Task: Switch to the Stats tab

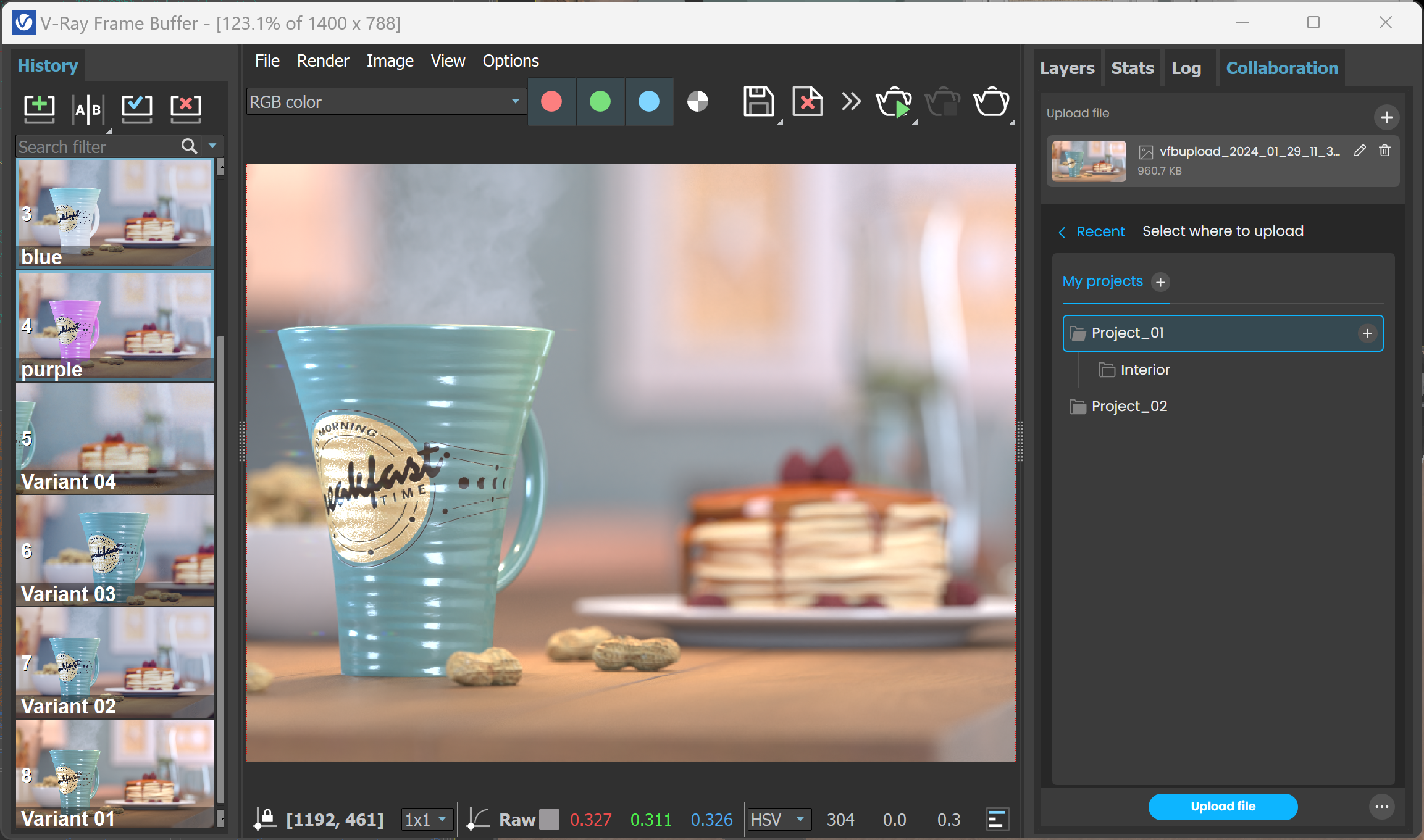Action: pyautogui.click(x=1131, y=67)
